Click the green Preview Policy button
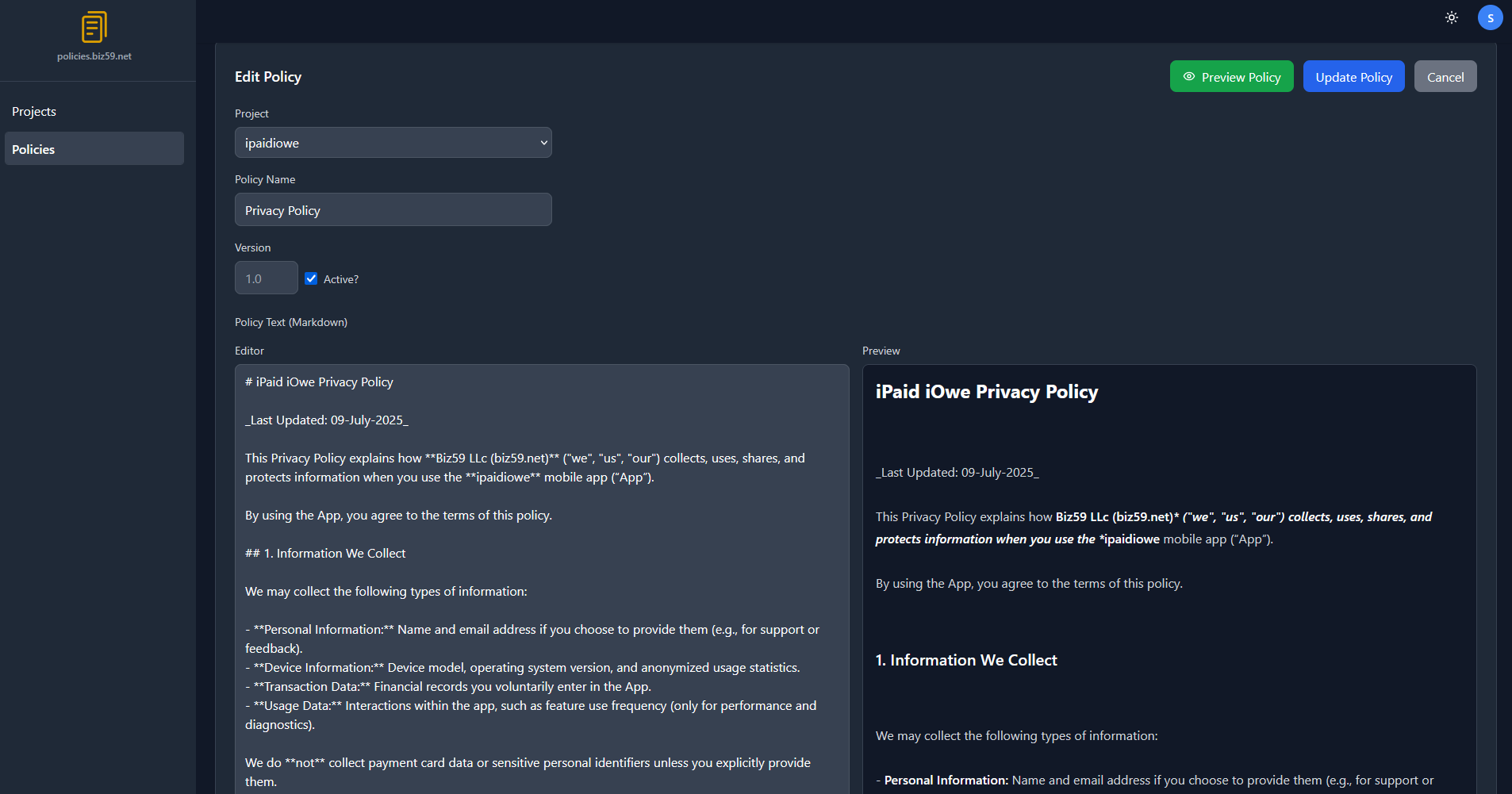This screenshot has height=794, width=1512. pyautogui.click(x=1231, y=76)
